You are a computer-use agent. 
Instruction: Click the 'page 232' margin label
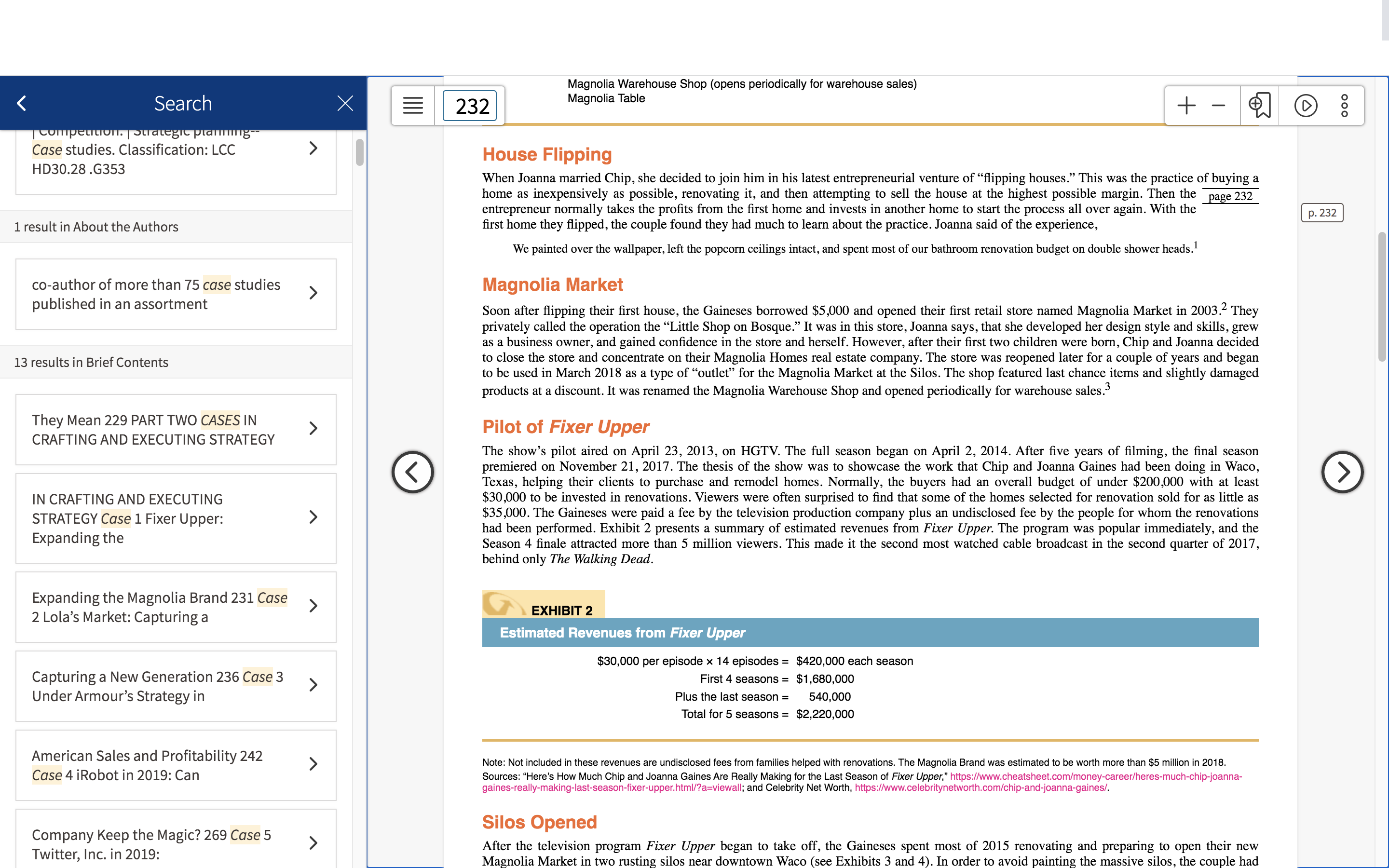pos(1230,196)
